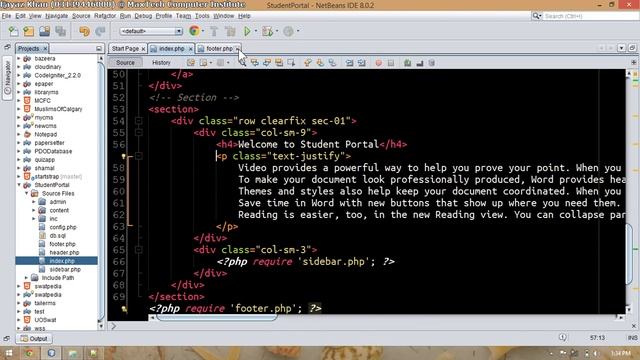Open the Run Project dropdown arrow

point(256,31)
